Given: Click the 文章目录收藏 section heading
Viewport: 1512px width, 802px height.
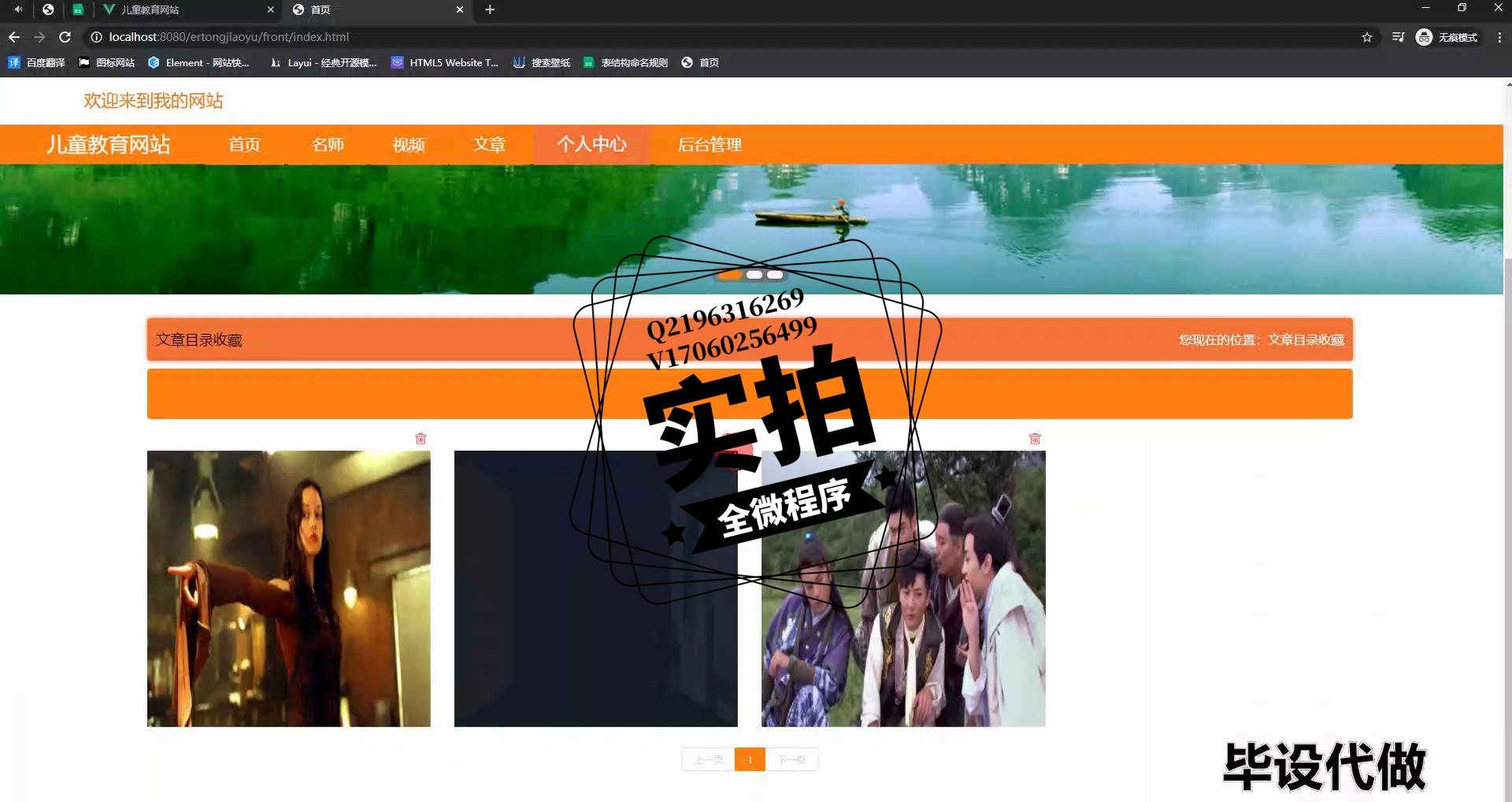Looking at the screenshot, I should (x=198, y=340).
